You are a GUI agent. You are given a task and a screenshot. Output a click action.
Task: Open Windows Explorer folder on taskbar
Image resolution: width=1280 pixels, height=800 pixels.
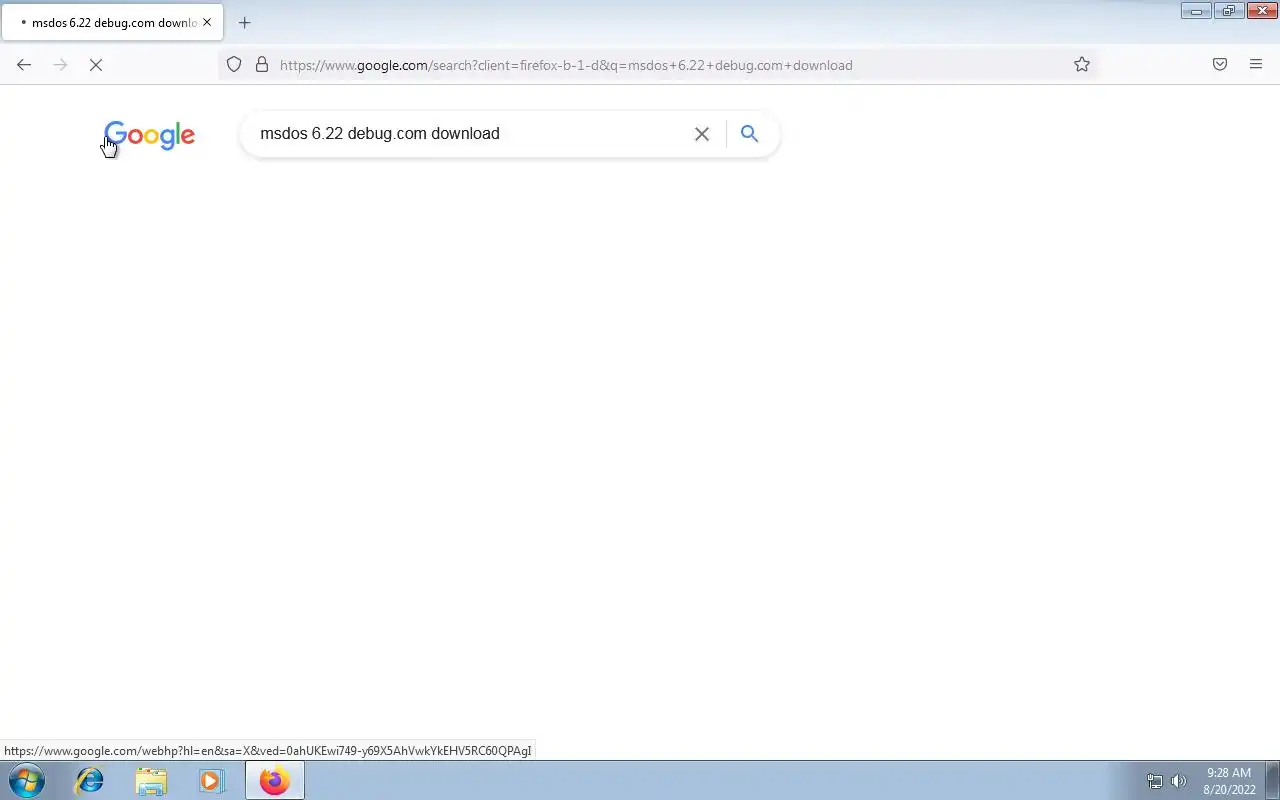pos(151,781)
